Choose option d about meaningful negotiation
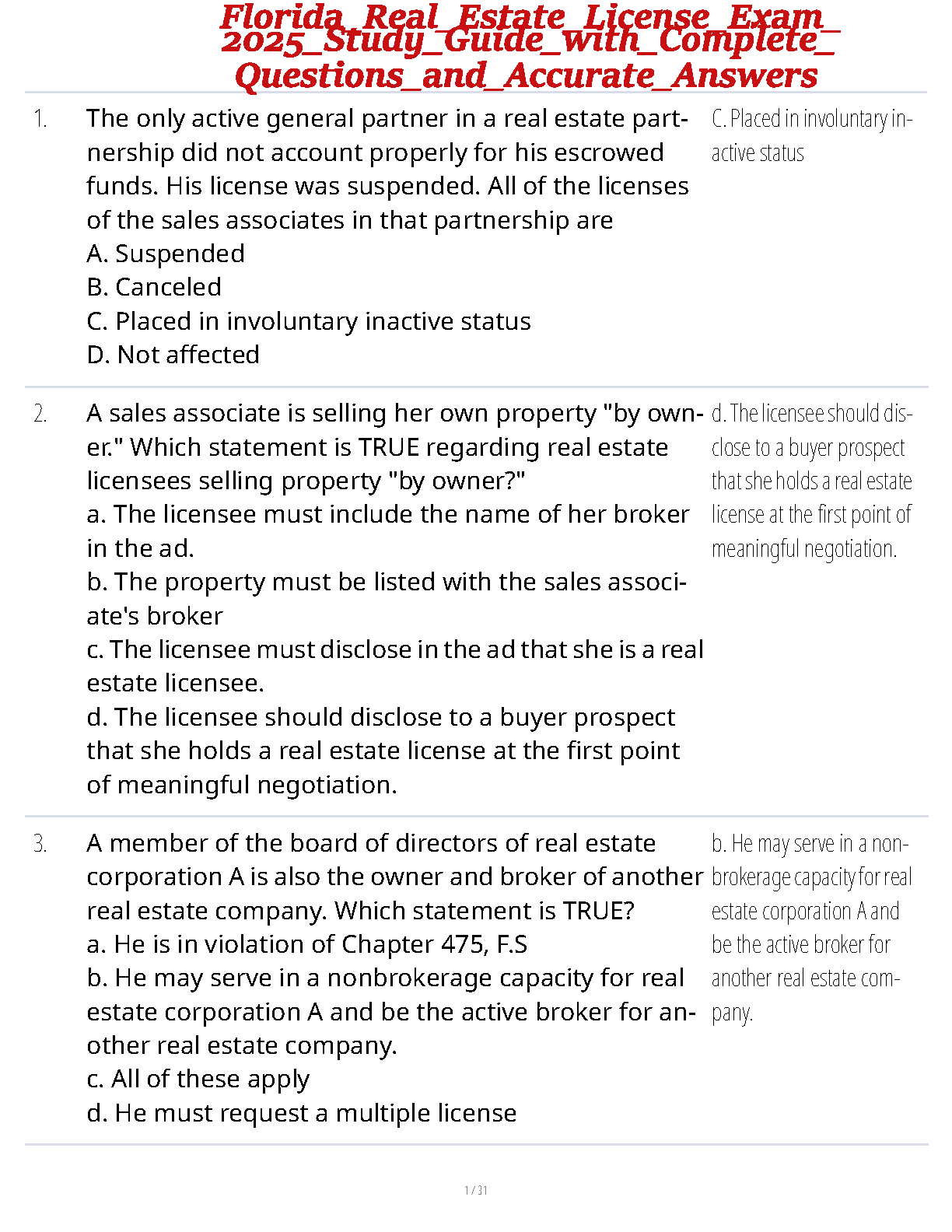 (383, 751)
